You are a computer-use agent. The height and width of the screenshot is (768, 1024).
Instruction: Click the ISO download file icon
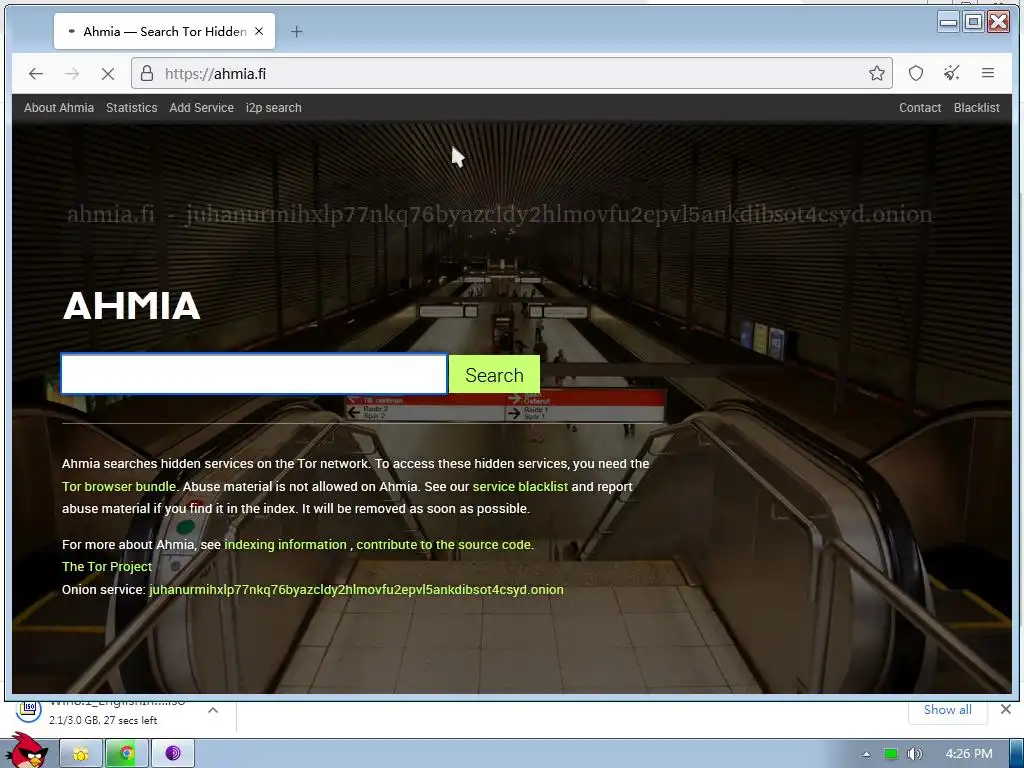[x=28, y=710]
